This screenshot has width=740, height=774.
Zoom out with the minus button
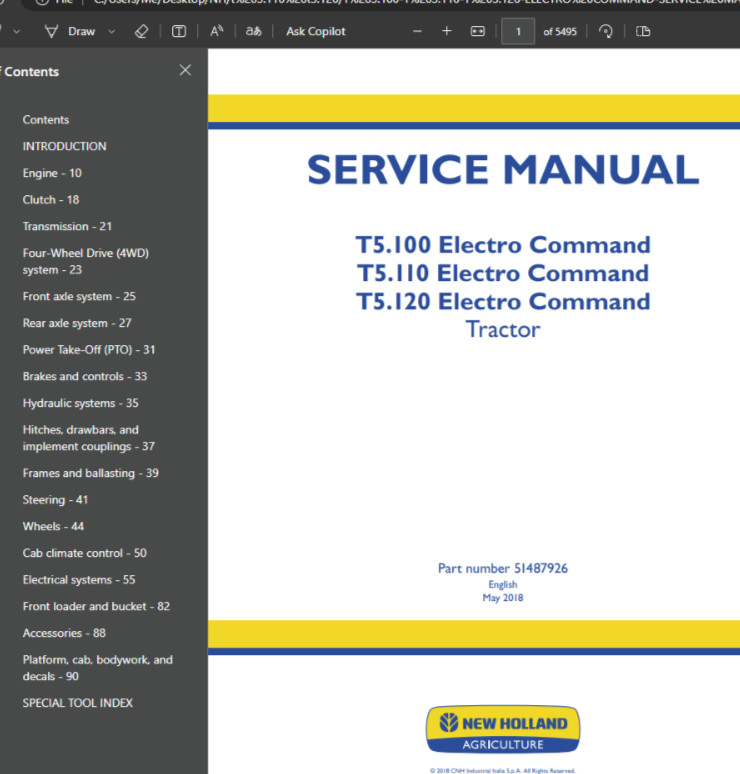click(417, 32)
